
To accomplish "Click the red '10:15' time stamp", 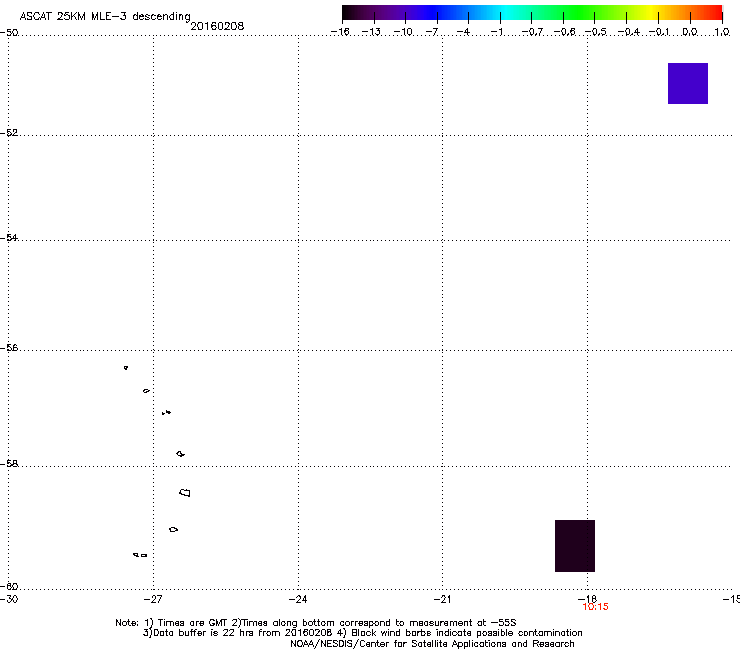I will pyautogui.click(x=596, y=607).
